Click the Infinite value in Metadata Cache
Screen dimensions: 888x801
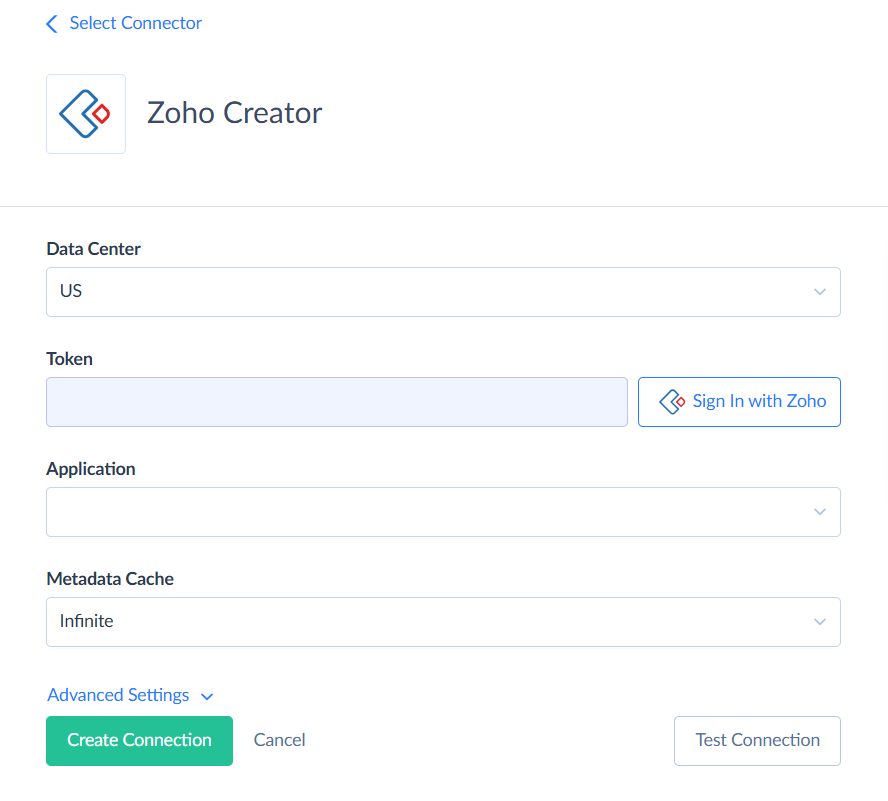(86, 621)
